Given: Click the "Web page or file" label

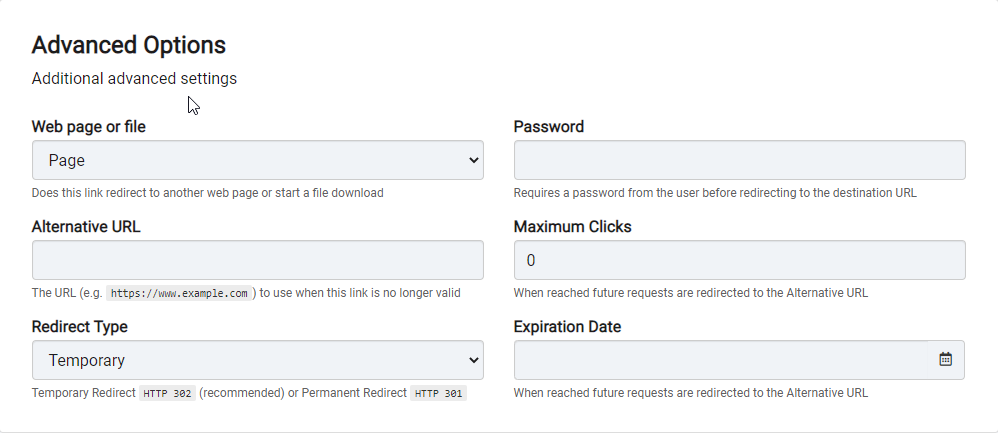Looking at the screenshot, I should [88, 127].
